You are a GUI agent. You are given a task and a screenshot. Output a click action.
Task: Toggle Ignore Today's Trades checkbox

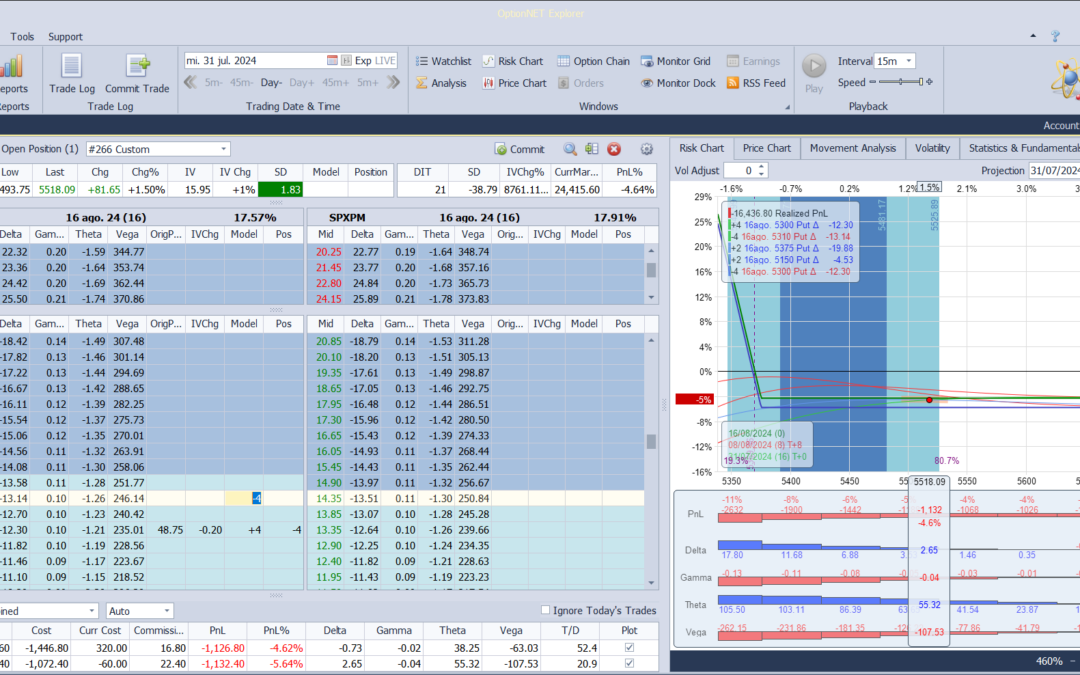[x=546, y=610]
